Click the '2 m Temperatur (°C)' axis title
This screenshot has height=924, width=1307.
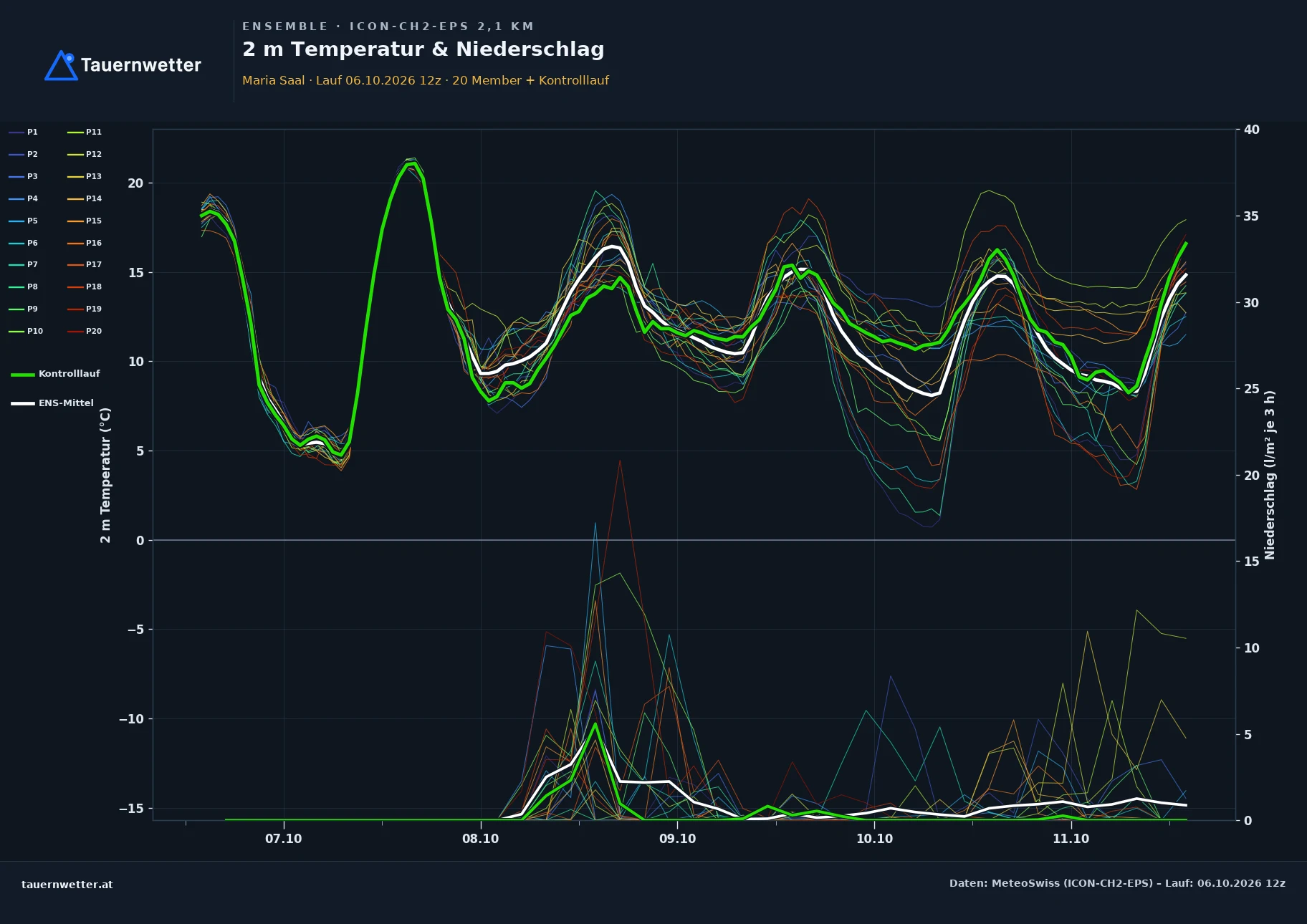point(105,475)
